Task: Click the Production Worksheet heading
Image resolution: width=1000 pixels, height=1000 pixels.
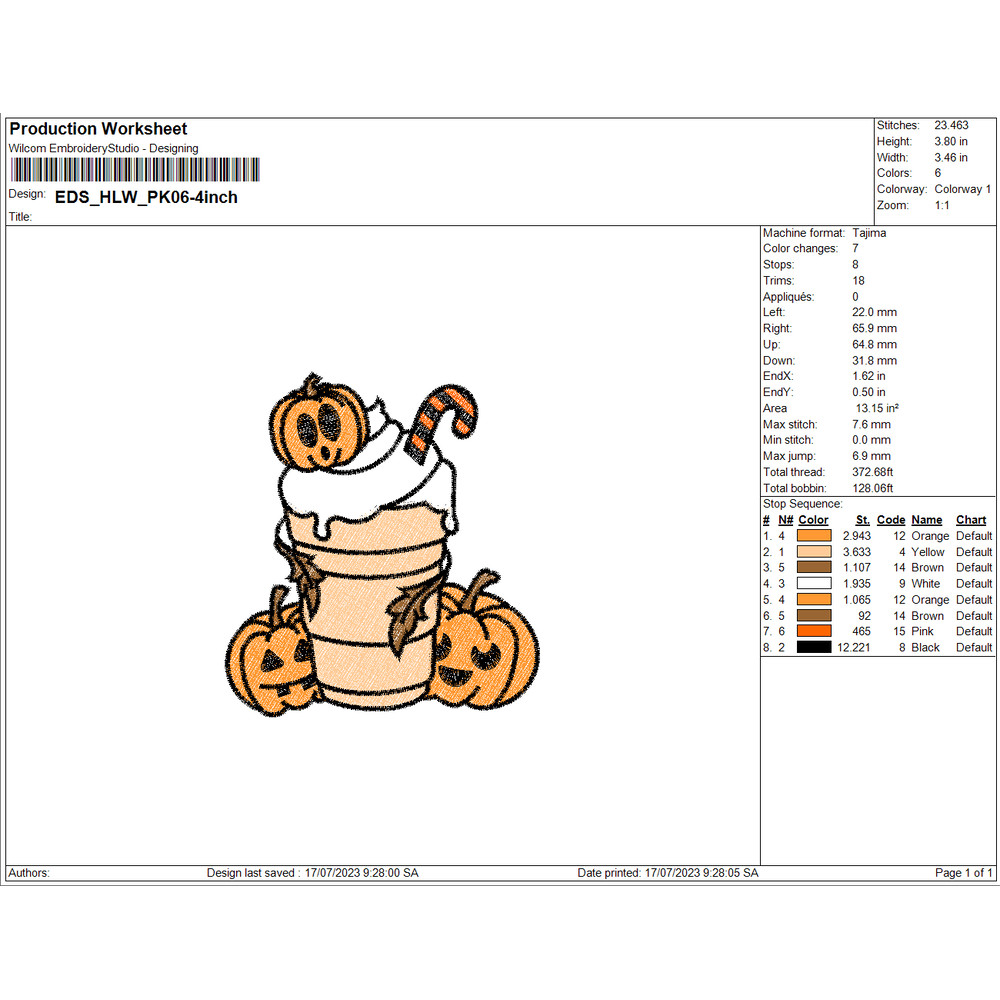Action: 97,129
